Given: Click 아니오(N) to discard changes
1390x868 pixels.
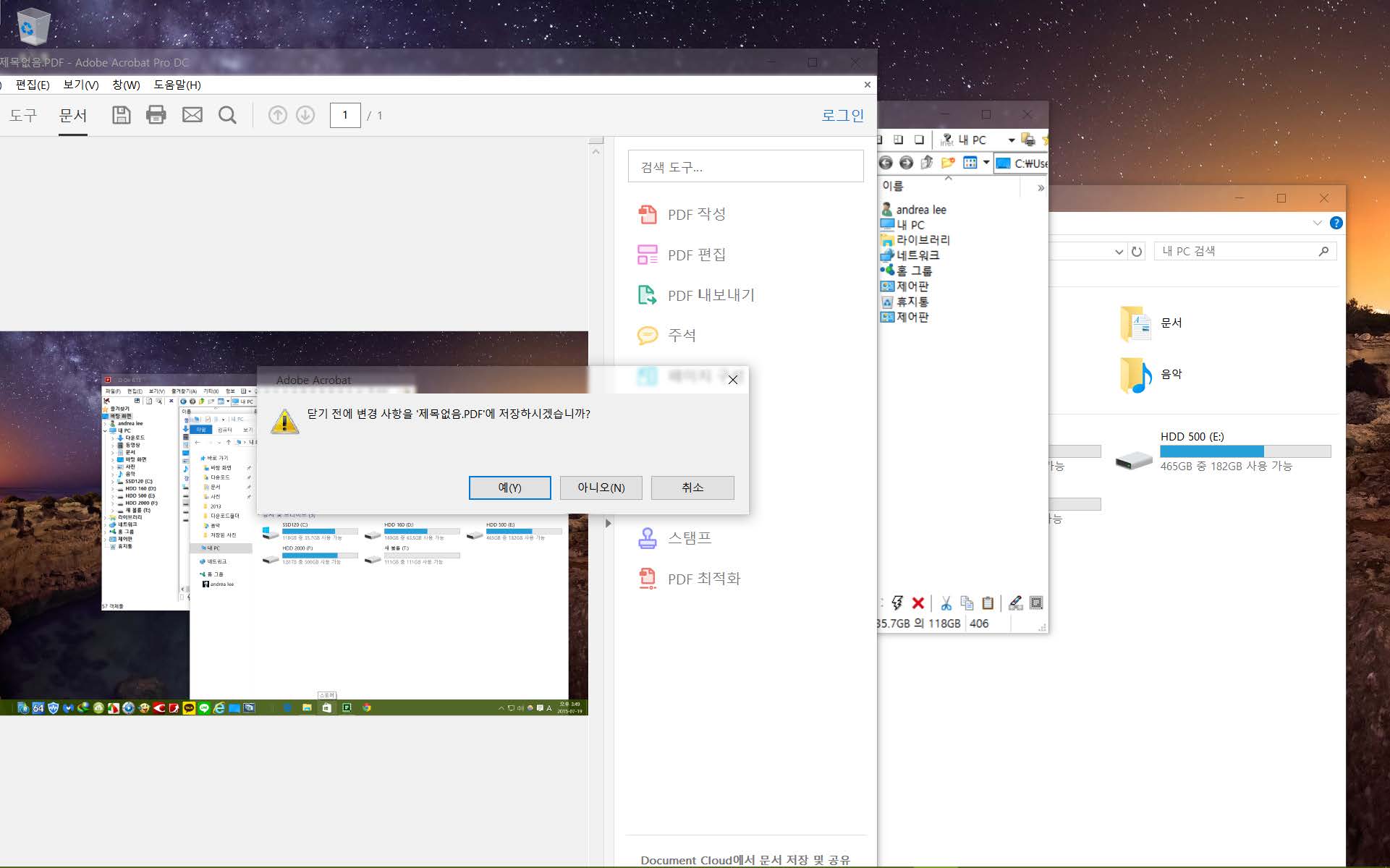Looking at the screenshot, I should (600, 488).
